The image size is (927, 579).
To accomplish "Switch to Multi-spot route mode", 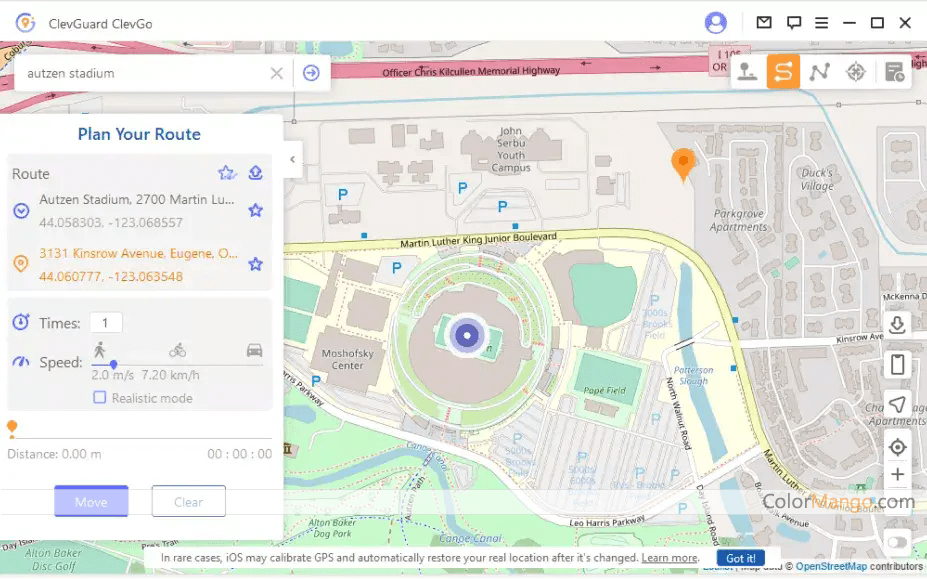I will (819, 72).
